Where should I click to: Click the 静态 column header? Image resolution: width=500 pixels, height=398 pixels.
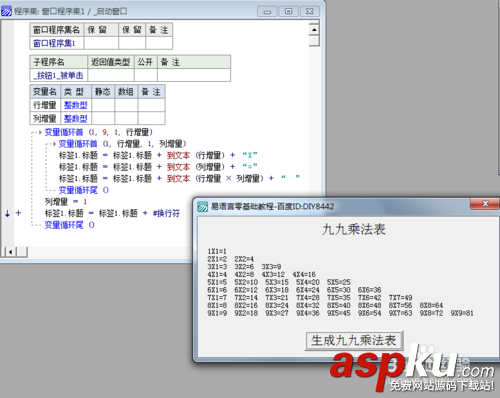[103, 92]
